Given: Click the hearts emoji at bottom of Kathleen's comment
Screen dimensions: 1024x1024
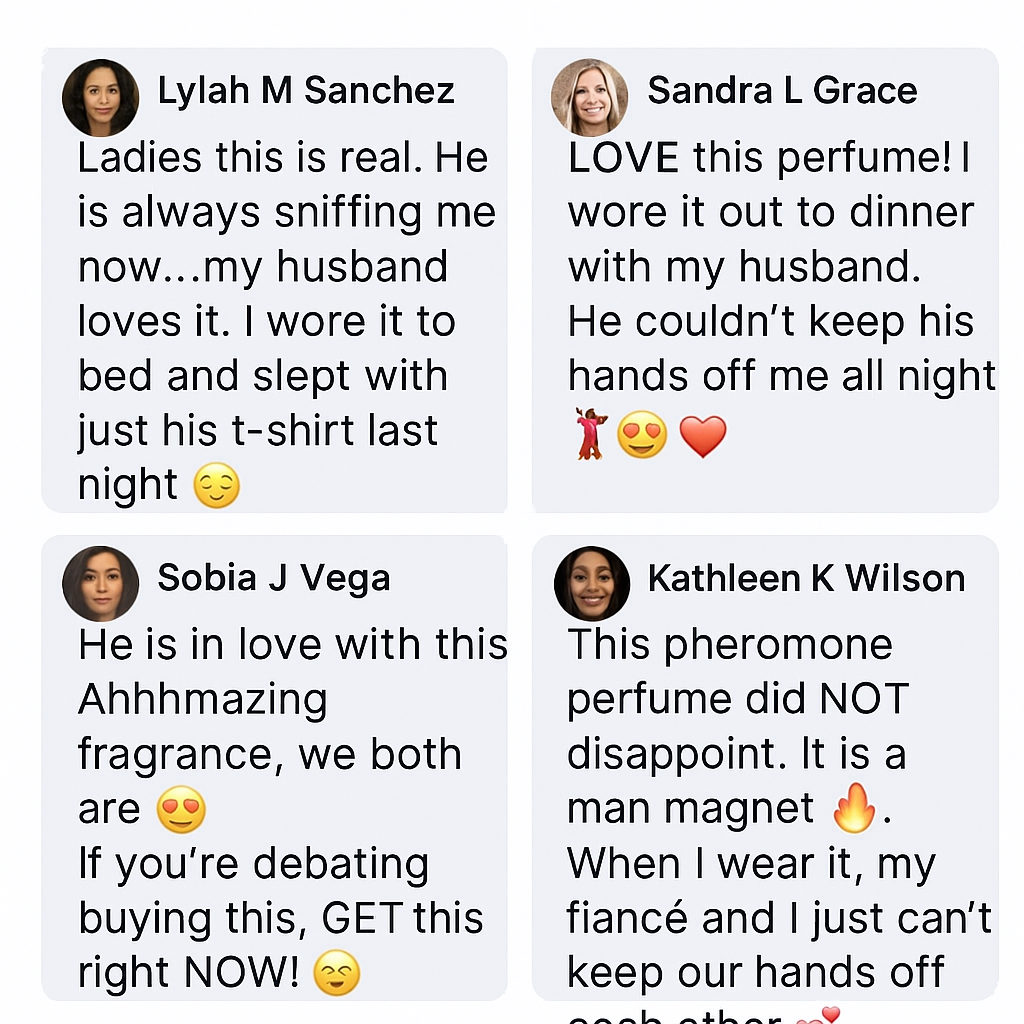Looking at the screenshot, I should [x=816, y=1016].
